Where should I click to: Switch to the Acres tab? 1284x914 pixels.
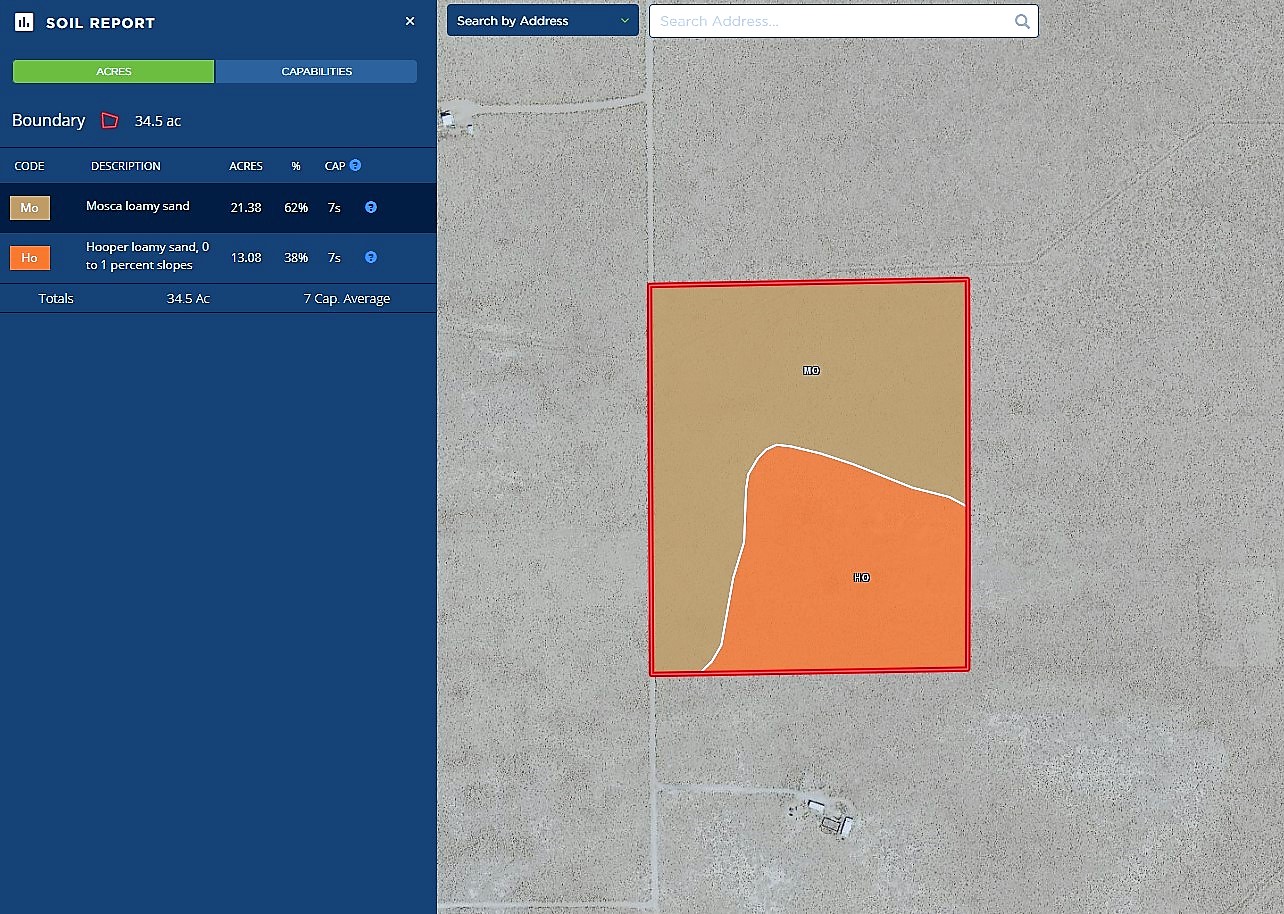click(x=114, y=72)
